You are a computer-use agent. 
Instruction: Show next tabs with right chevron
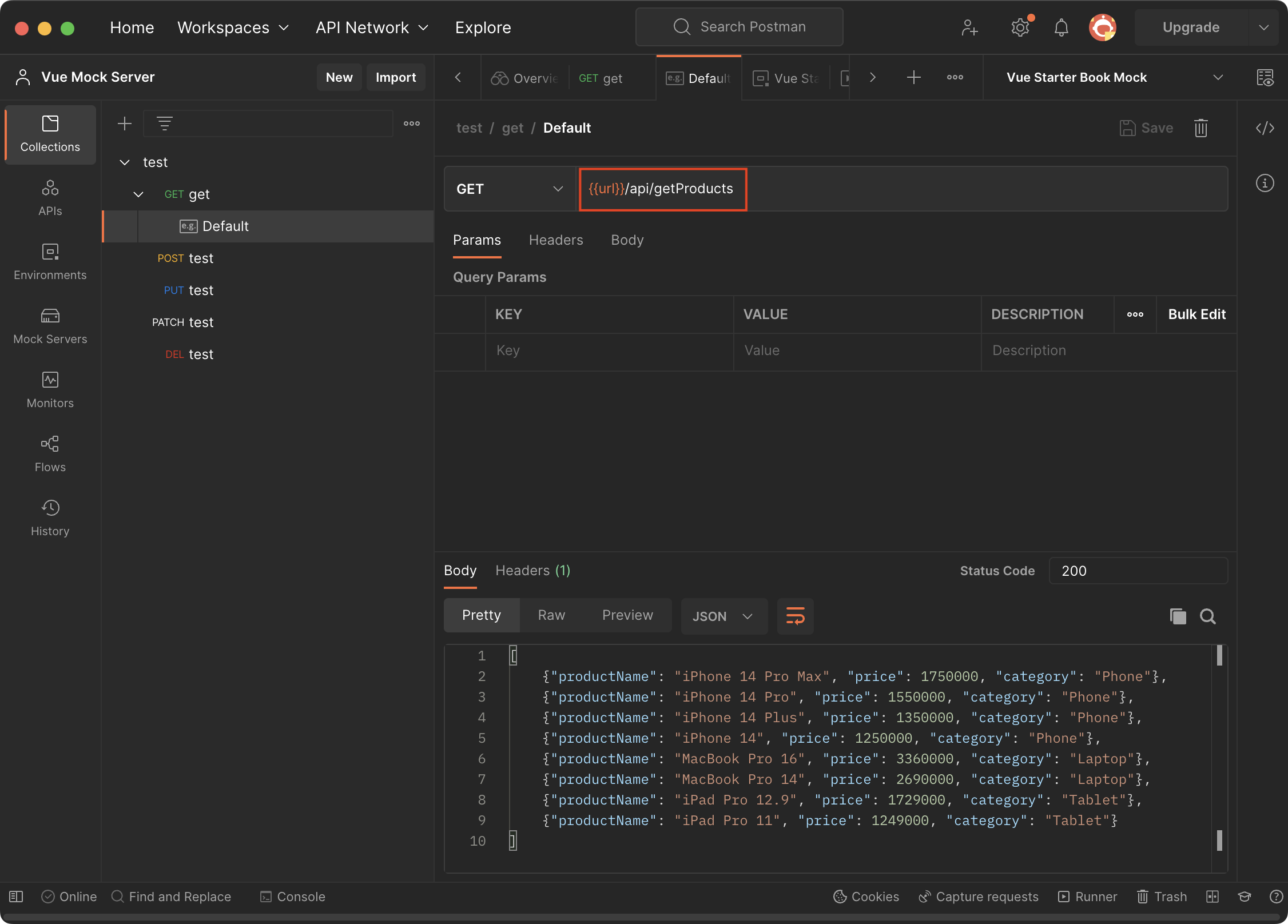[872, 77]
